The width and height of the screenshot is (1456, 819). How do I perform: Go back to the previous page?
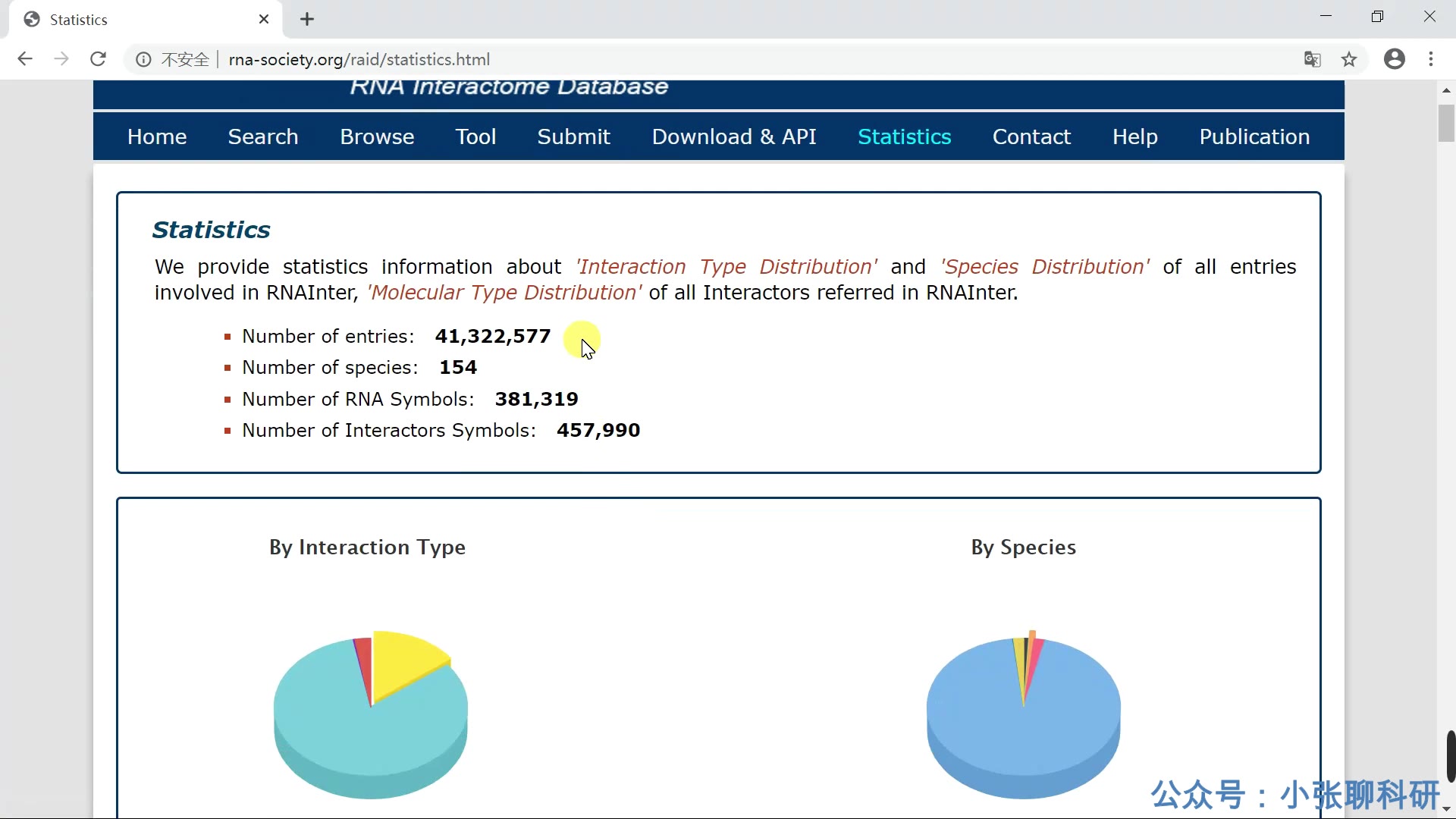(x=25, y=59)
